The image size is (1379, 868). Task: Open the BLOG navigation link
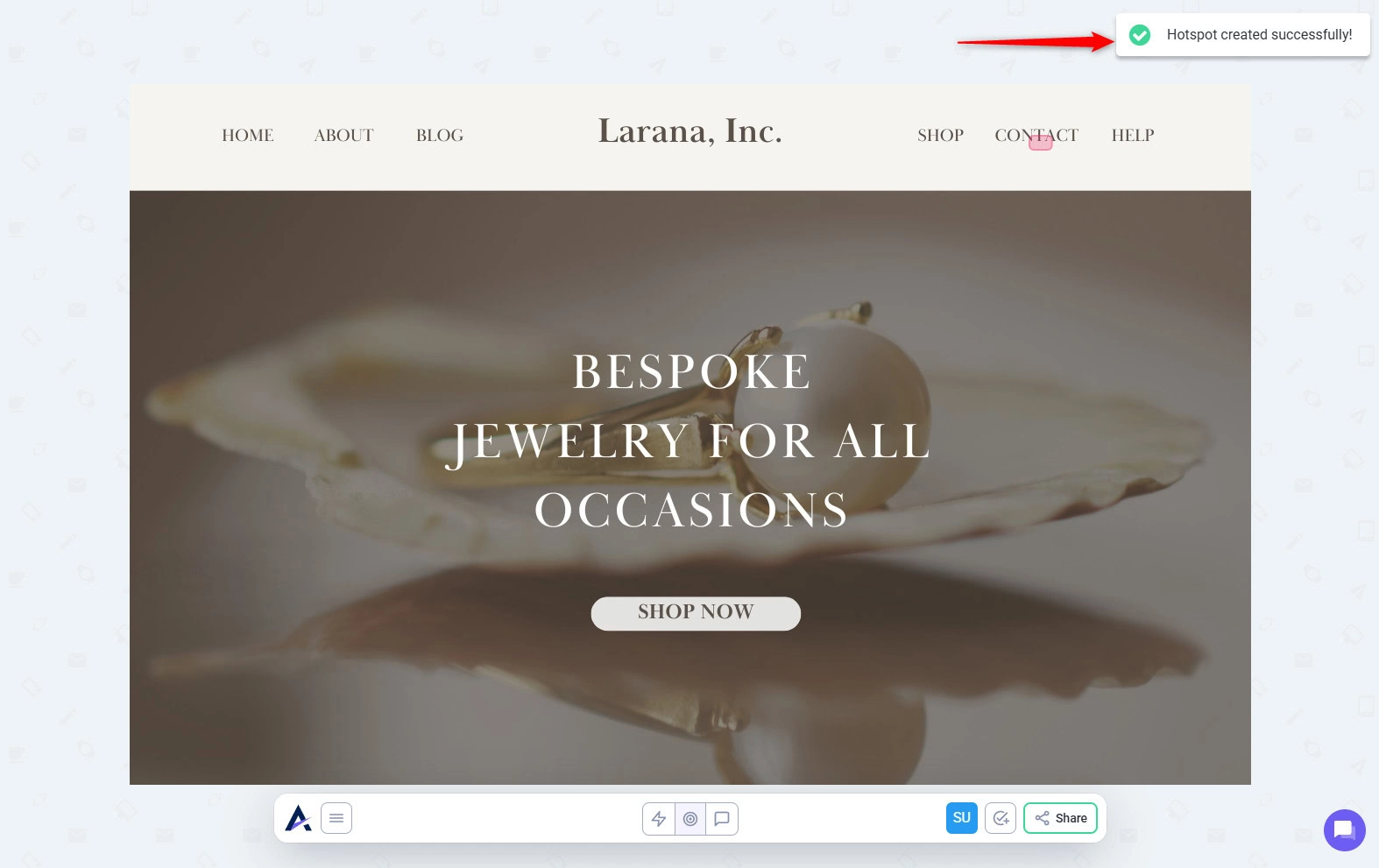[x=440, y=135]
